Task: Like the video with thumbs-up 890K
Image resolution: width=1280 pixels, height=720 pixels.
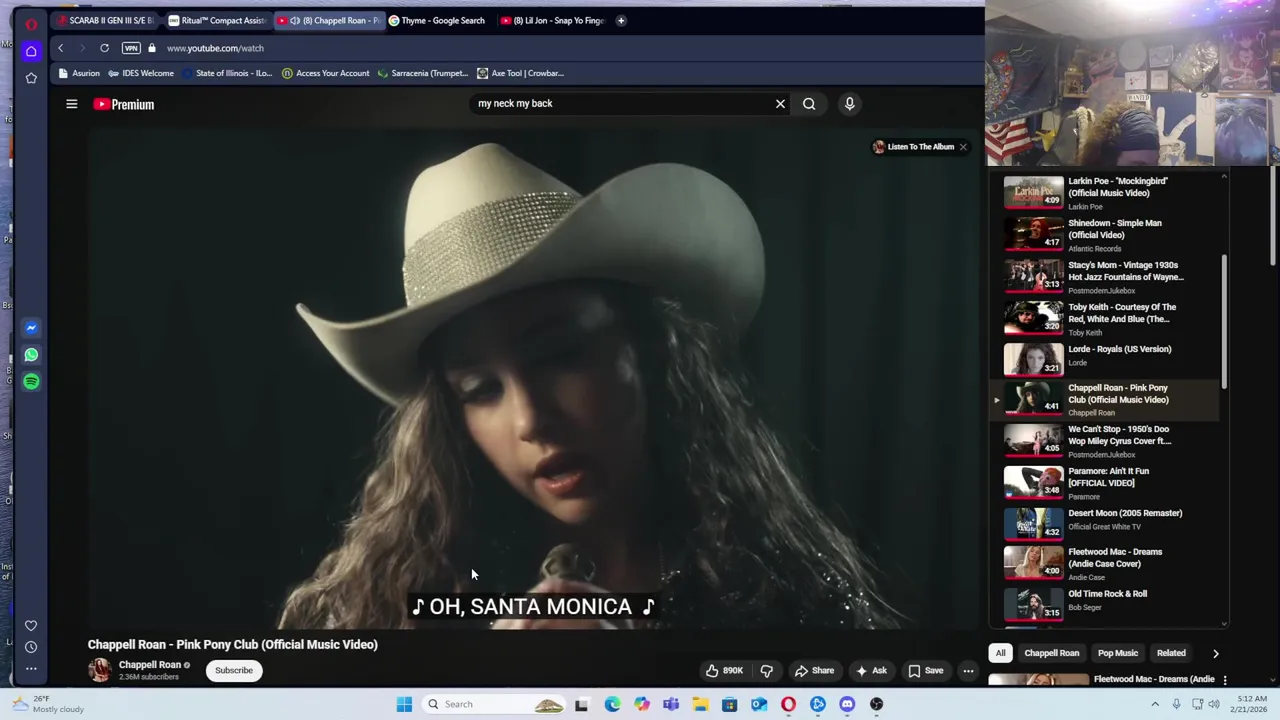Action: click(x=724, y=671)
